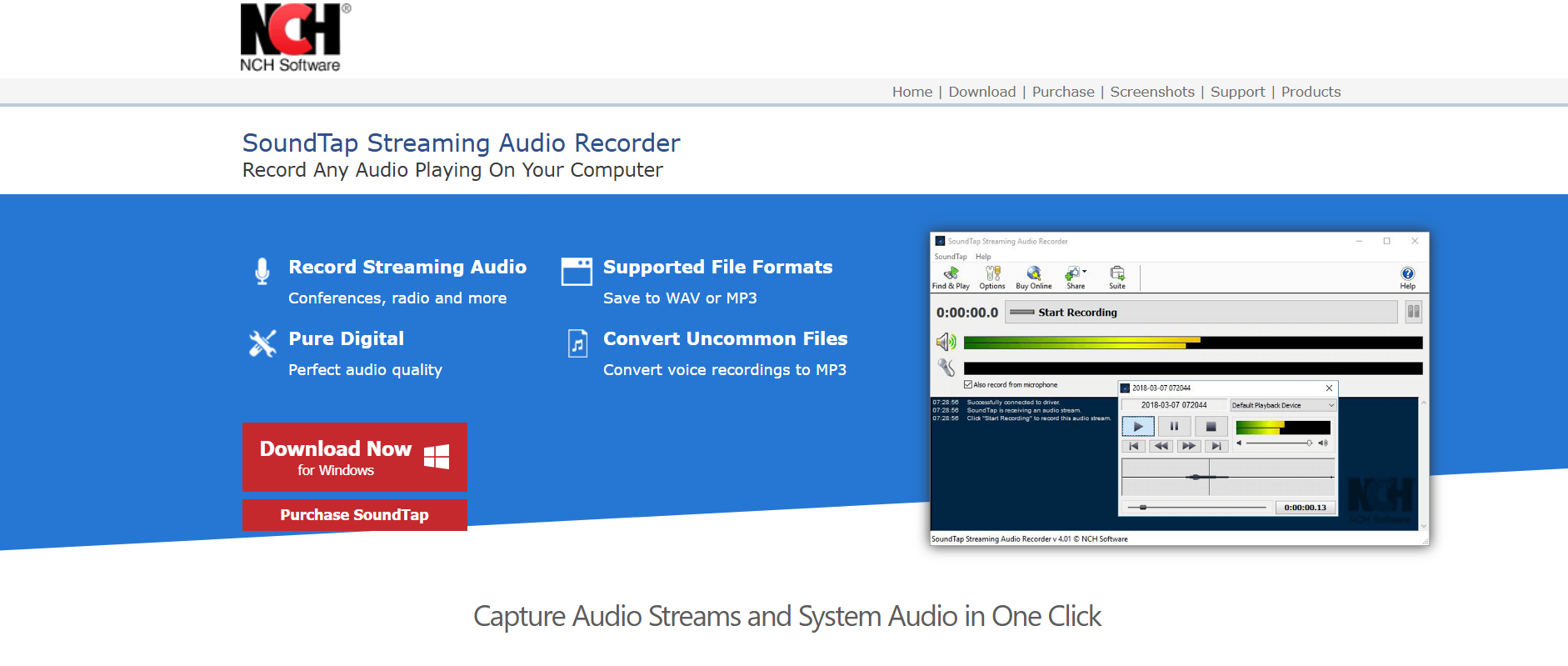Open the Home navigation link
This screenshot has height=666, width=1568.
(x=912, y=92)
